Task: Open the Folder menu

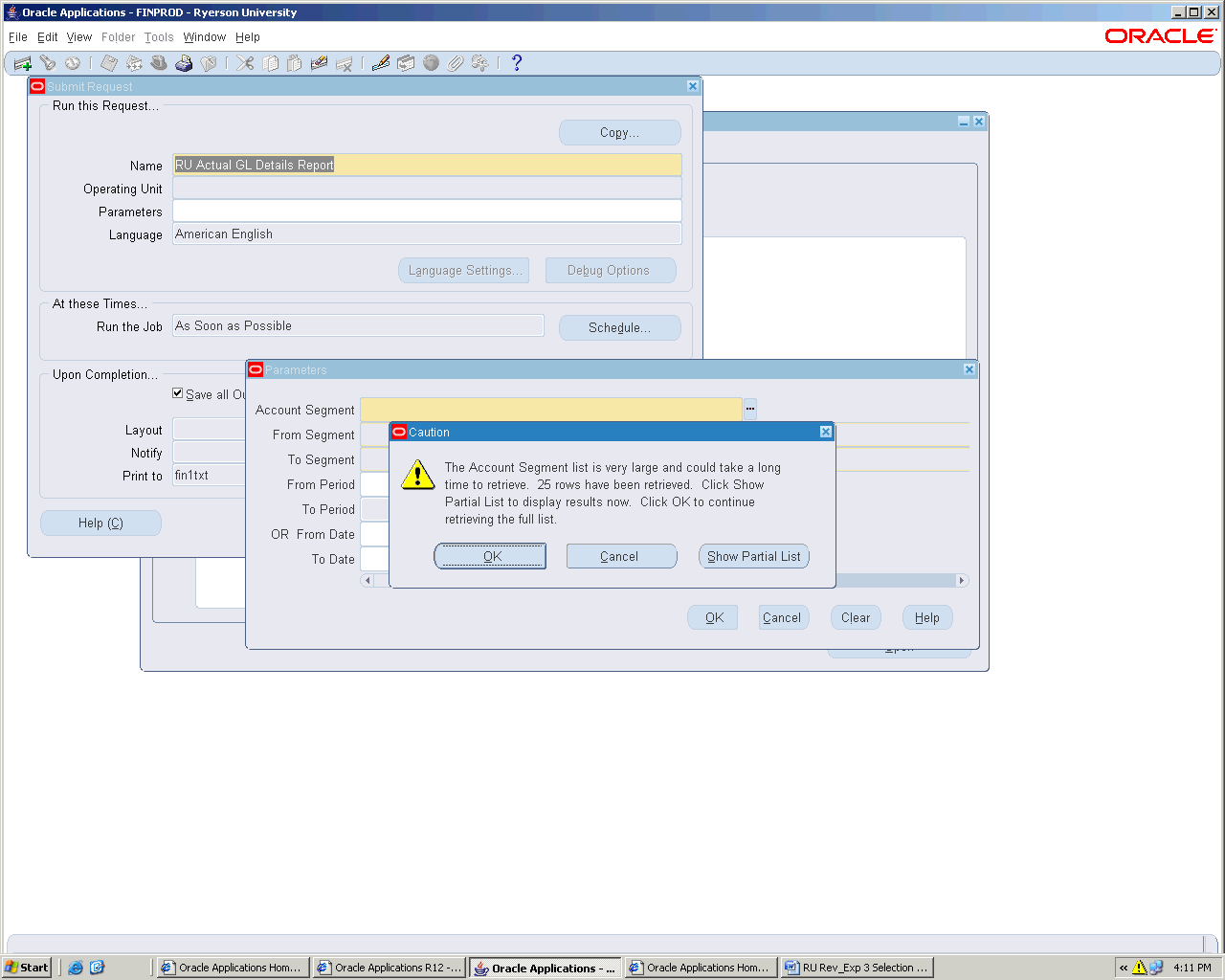Action: click(x=118, y=37)
